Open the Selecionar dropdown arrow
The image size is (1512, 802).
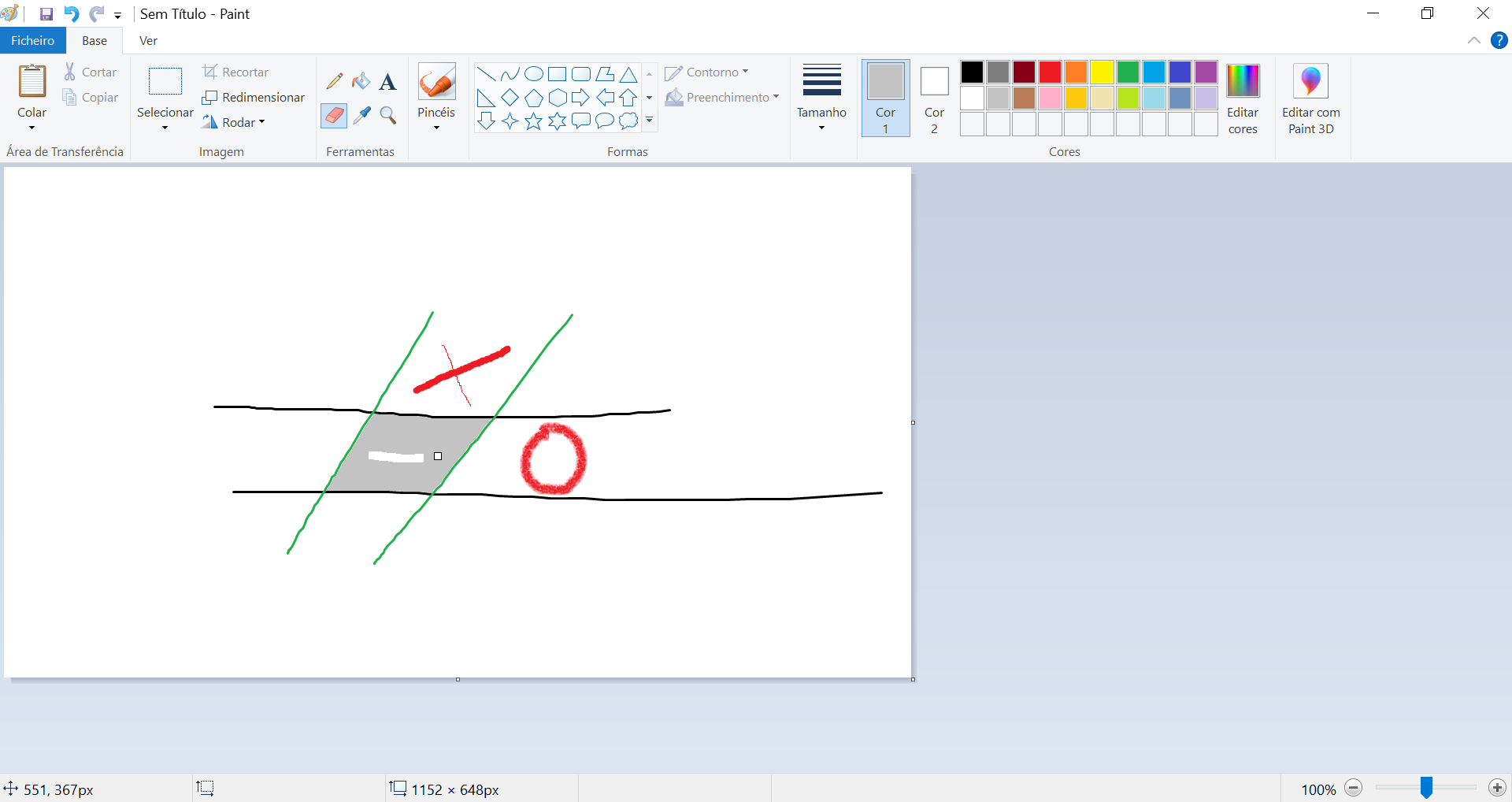pos(165,128)
